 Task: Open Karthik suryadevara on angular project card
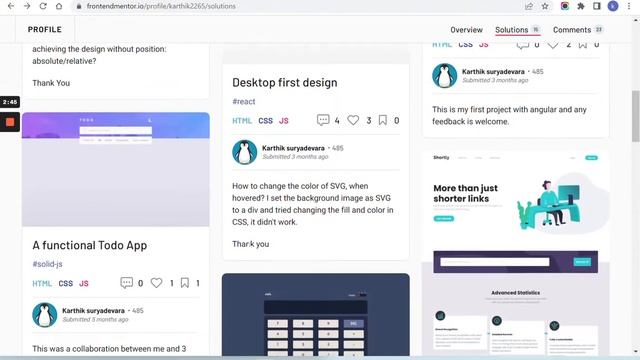pos(493,71)
